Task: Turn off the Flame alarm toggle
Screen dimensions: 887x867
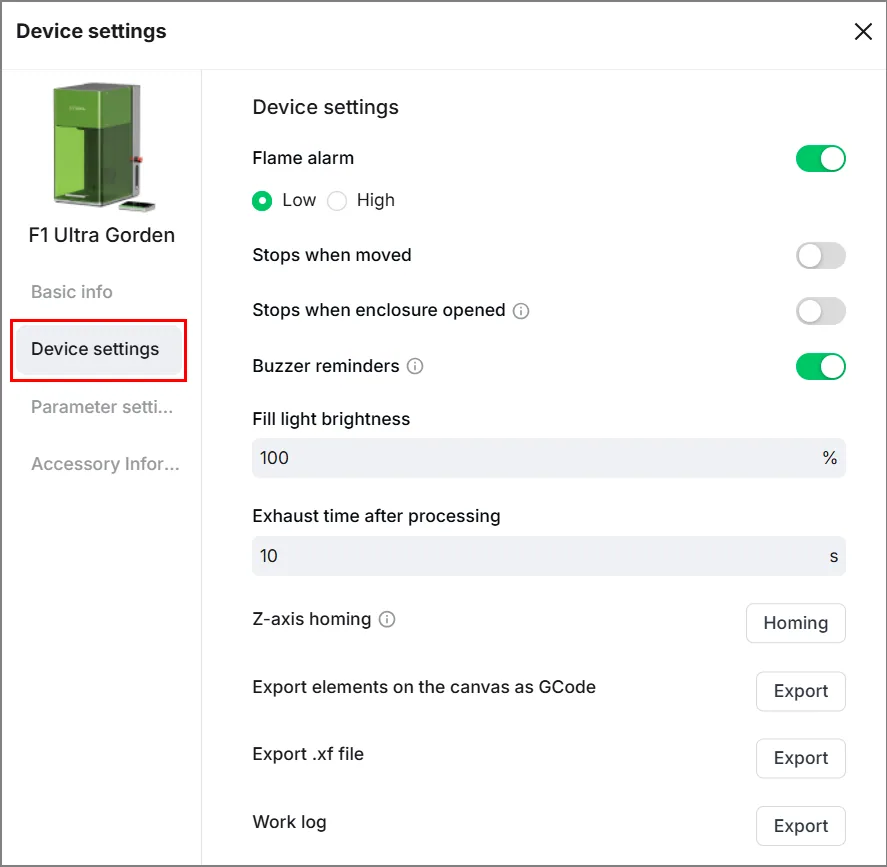Action: tap(820, 158)
